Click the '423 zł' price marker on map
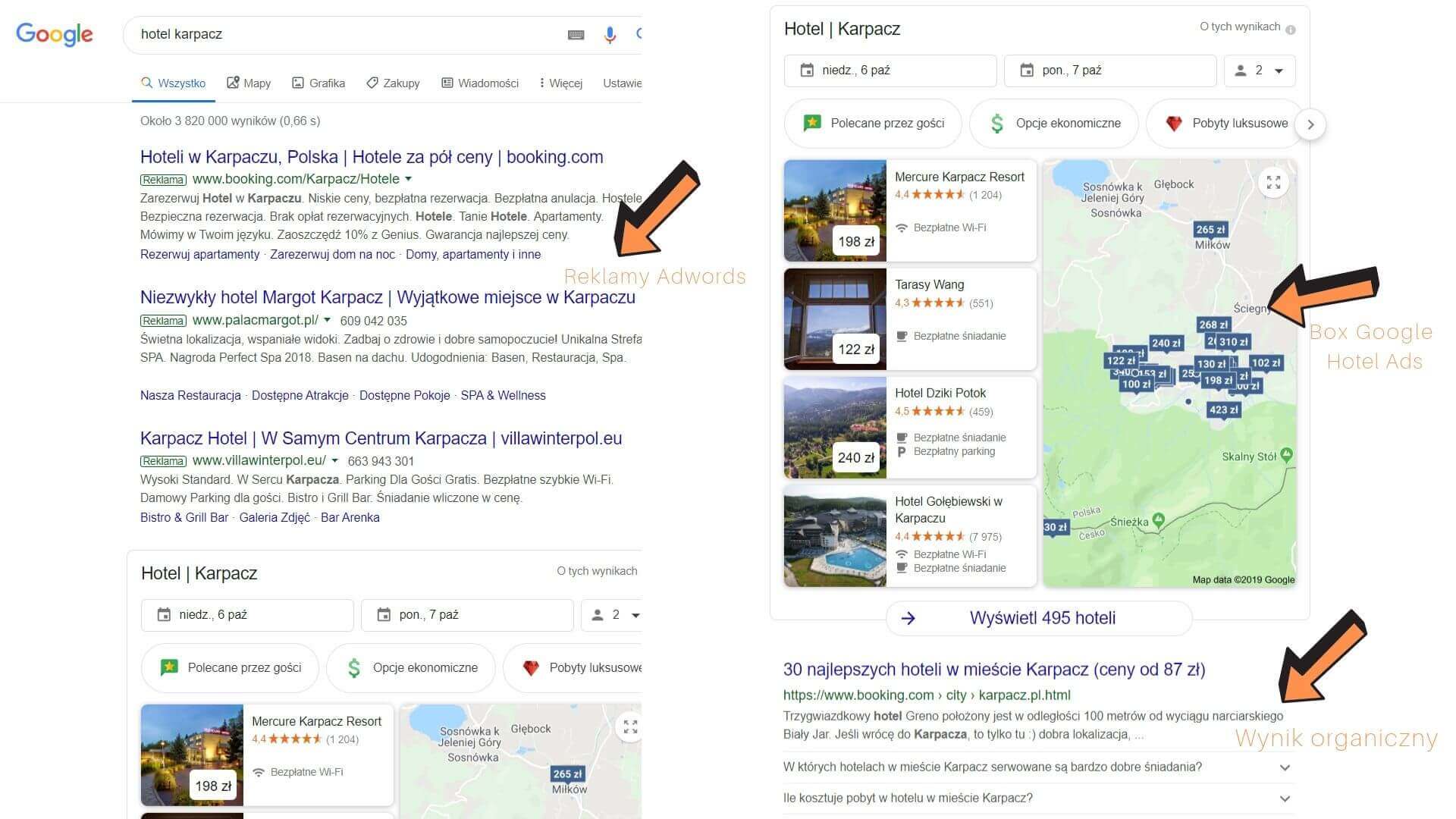The width and height of the screenshot is (1456, 819). coord(1224,410)
